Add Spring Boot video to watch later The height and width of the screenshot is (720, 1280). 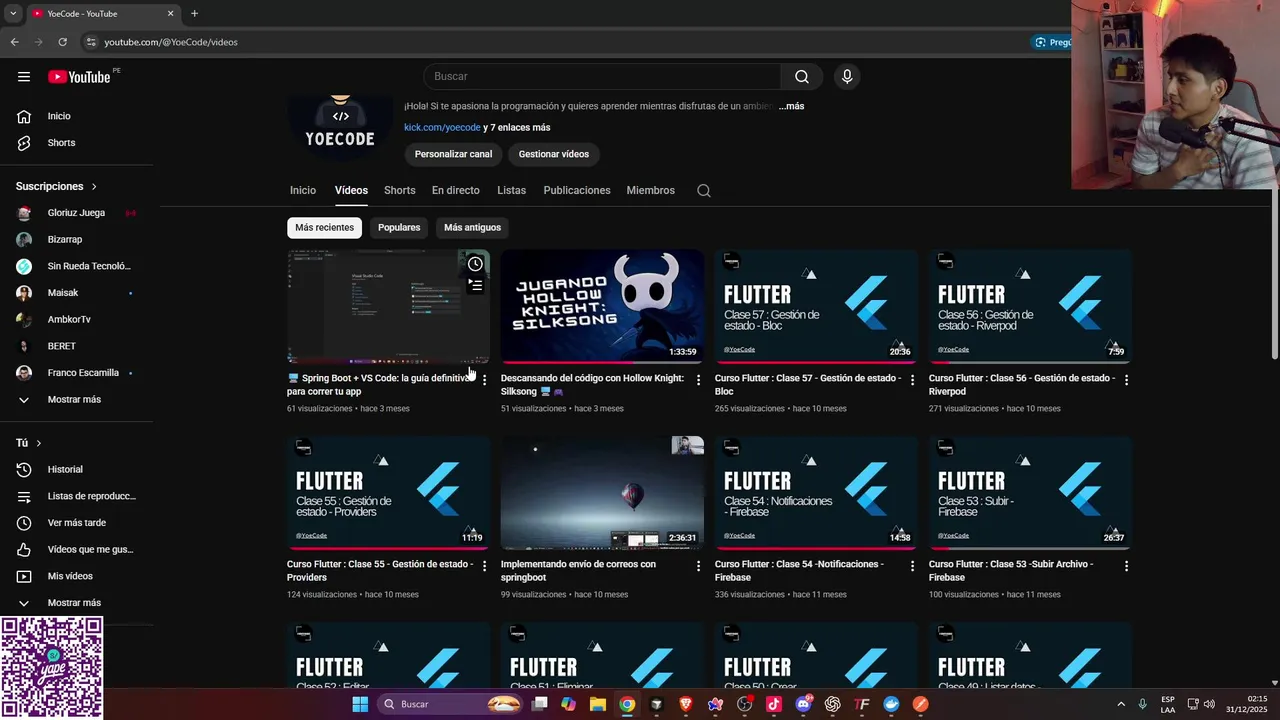coord(475,264)
